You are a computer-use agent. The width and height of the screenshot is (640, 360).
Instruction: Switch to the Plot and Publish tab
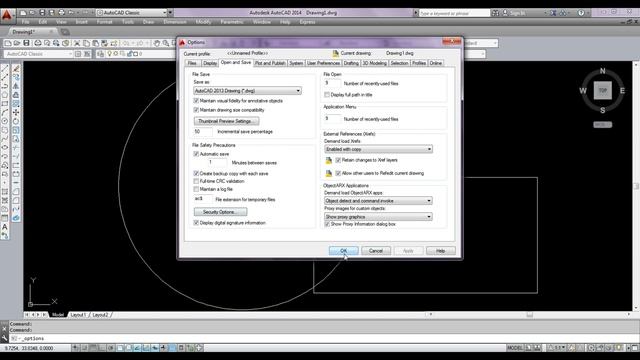pos(270,63)
